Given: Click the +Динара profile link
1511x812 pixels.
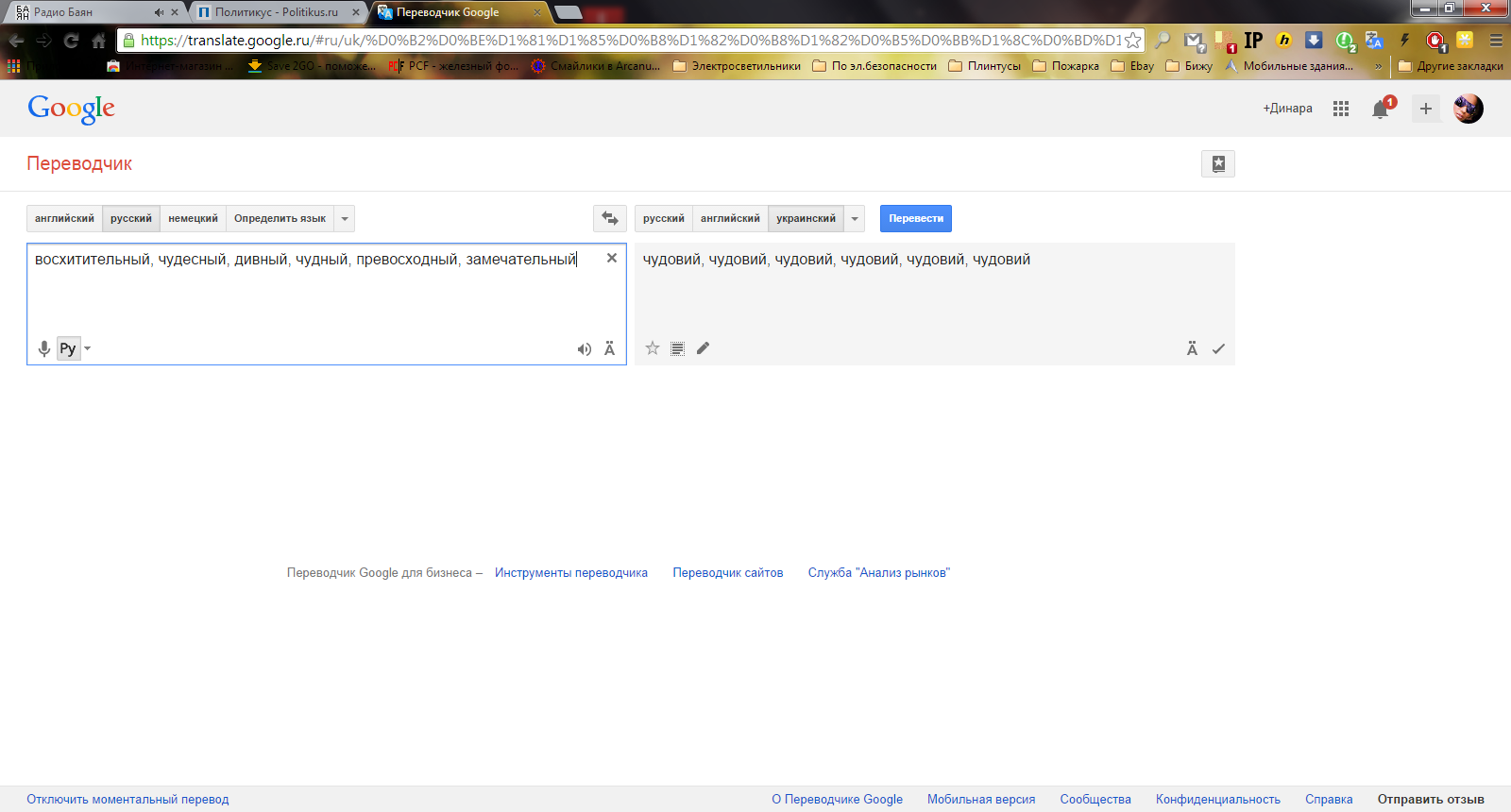Looking at the screenshot, I should (x=1288, y=109).
